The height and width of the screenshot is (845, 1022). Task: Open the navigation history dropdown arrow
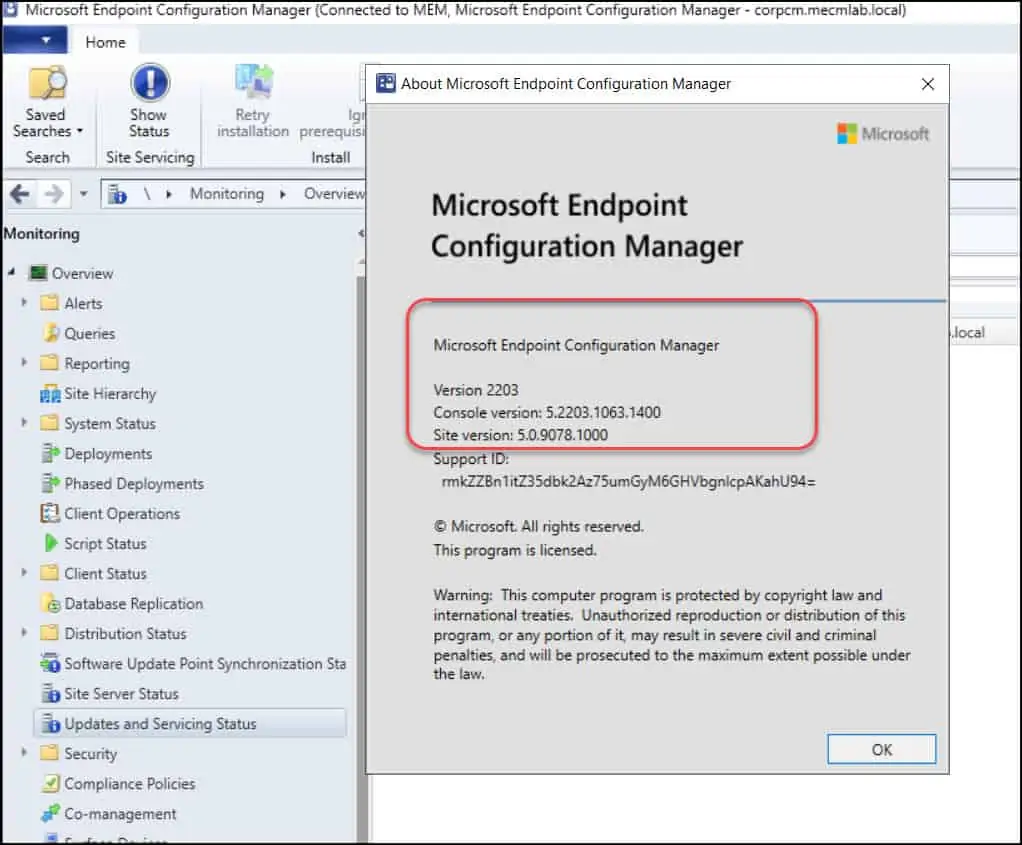(x=83, y=194)
